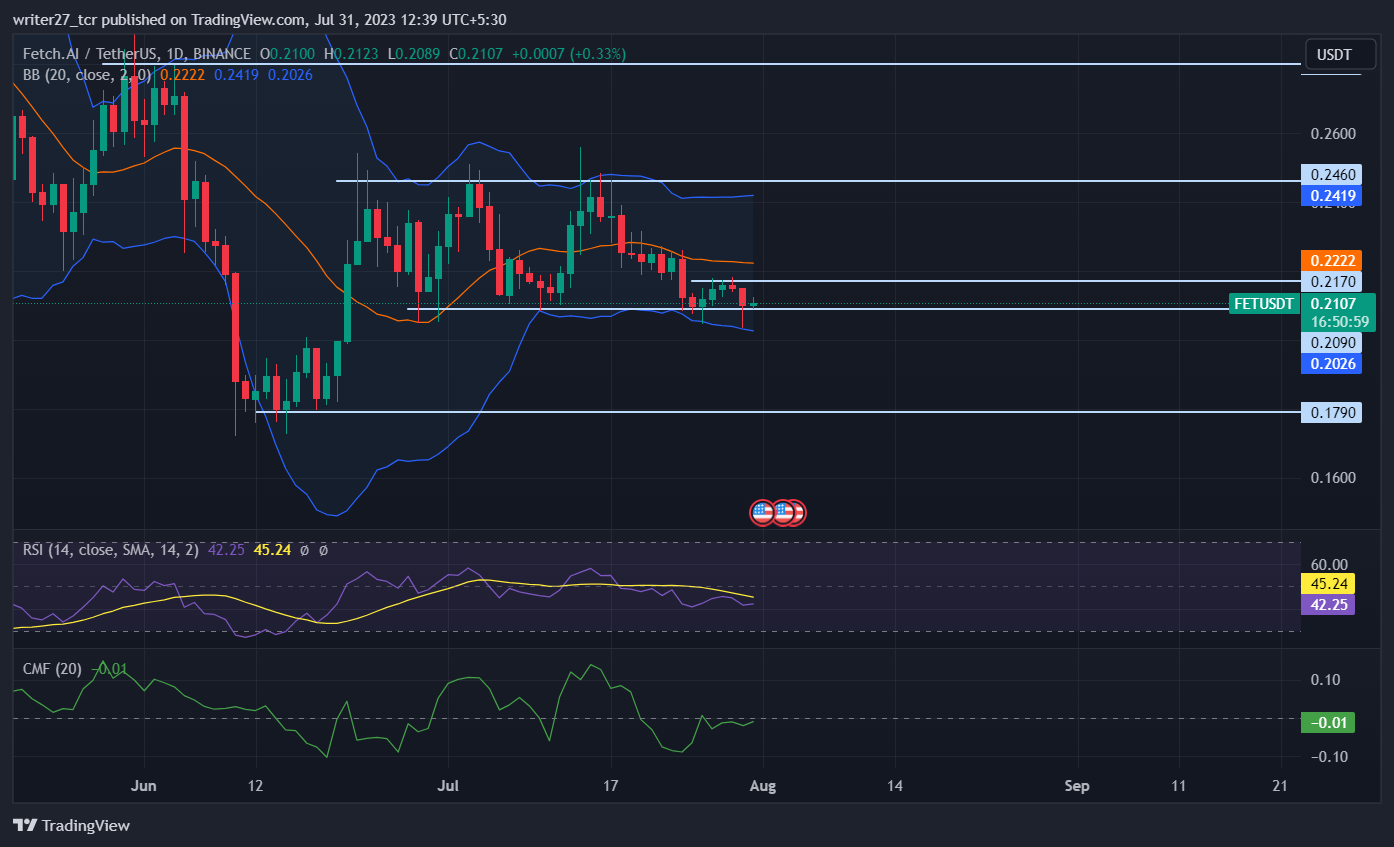Click the purple 42.25 RSI scale label
The image size is (1394, 847).
pyautogui.click(x=1327, y=604)
